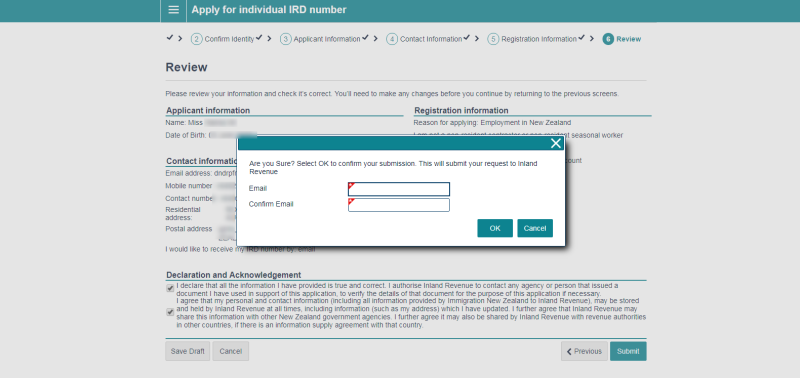Click the Email label in dialog
Viewport: 800px width, 378px height.
pos(258,189)
